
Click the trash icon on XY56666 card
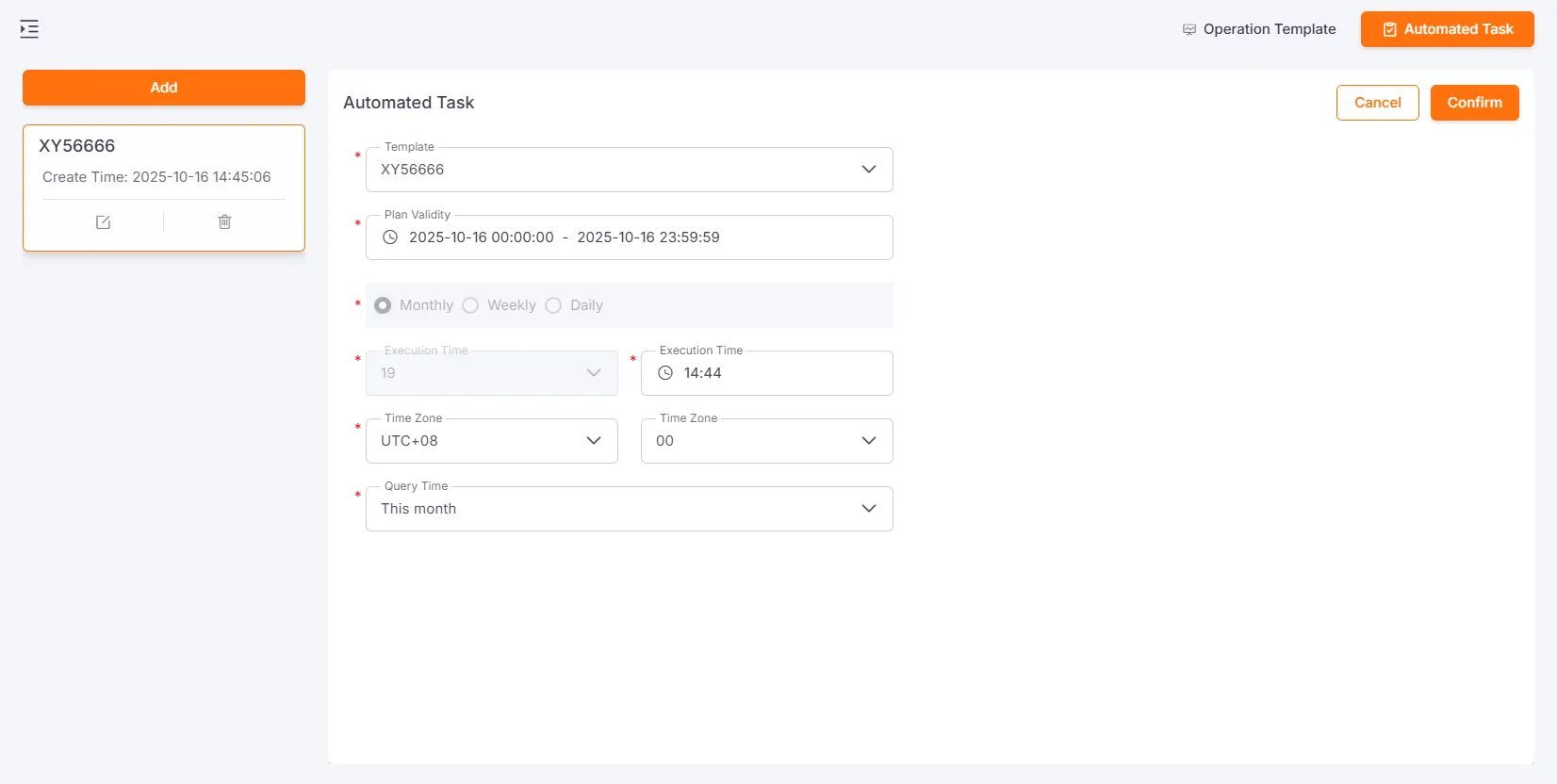coord(224,222)
